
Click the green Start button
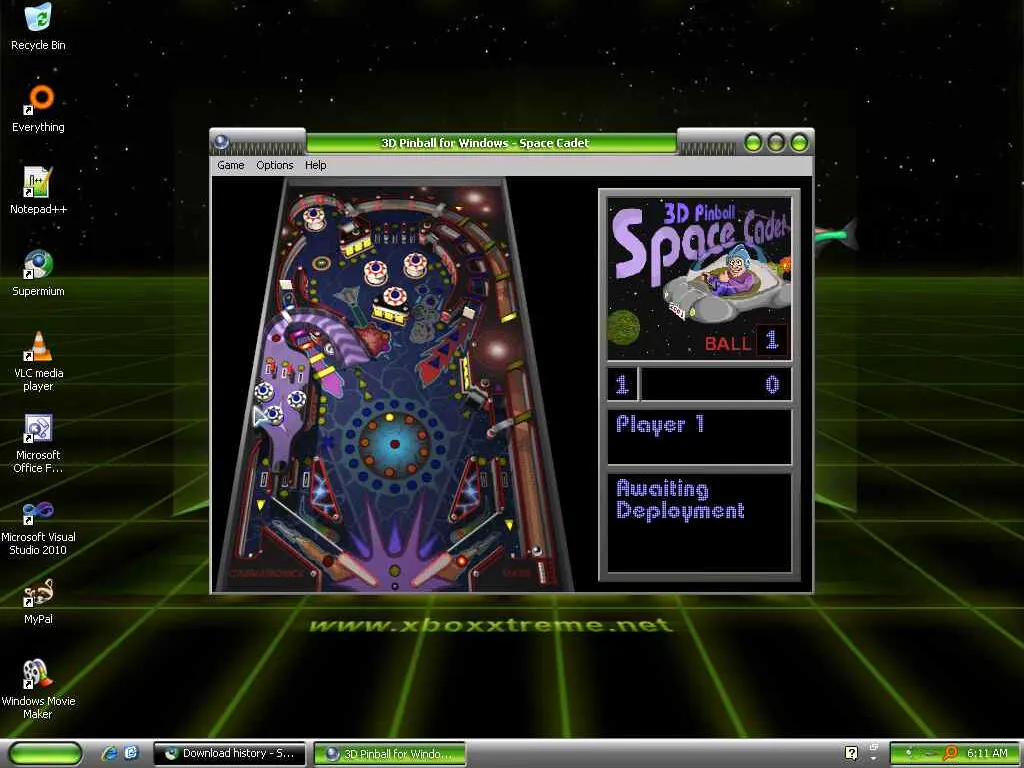[45, 753]
